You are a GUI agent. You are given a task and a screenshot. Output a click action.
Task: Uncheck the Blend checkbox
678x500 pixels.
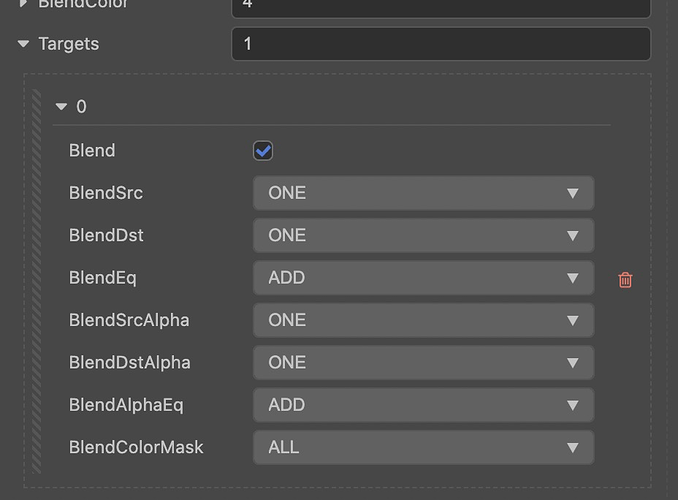pyautogui.click(x=263, y=151)
